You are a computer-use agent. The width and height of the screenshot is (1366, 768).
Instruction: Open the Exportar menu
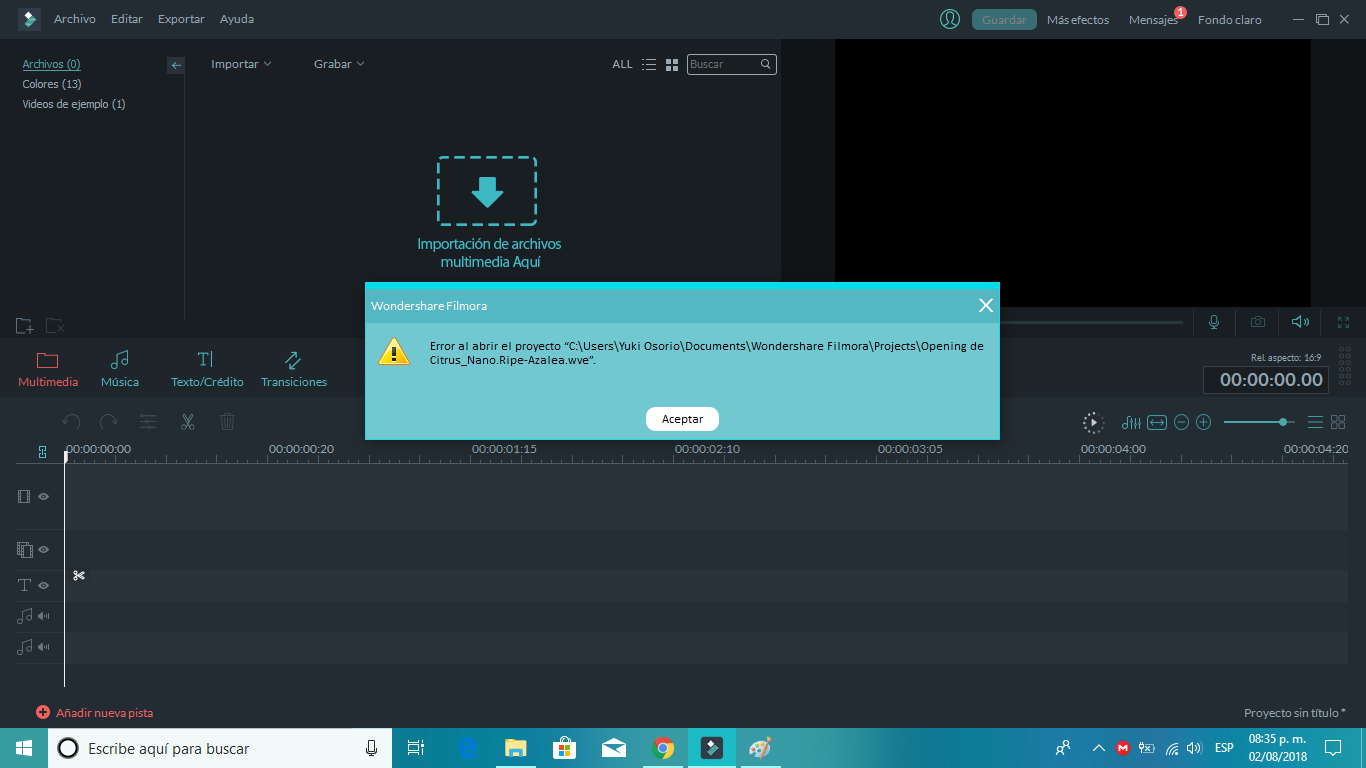click(x=181, y=19)
